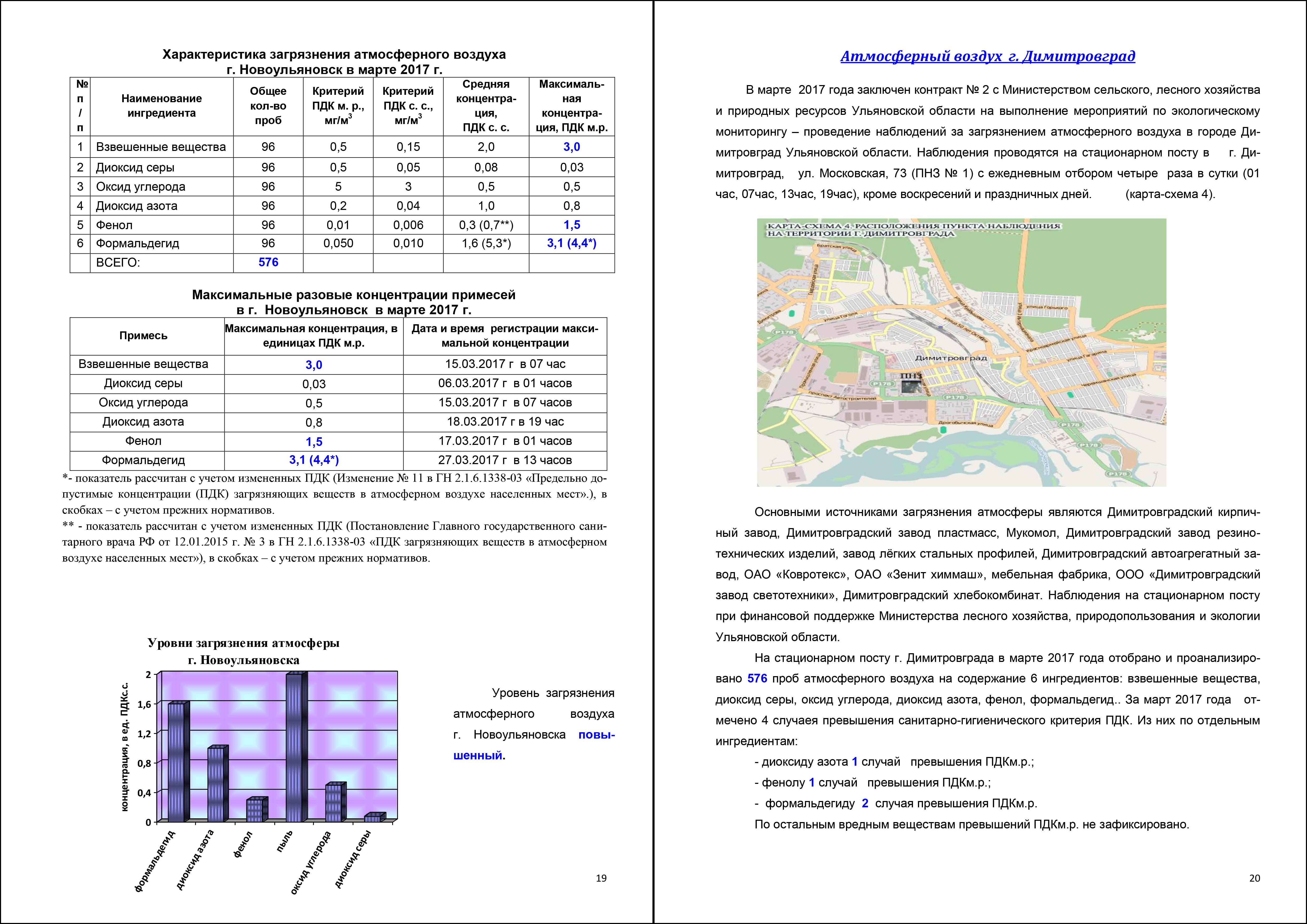Click the оксид углерода chart bar
This screenshot has width=1307, height=924.
[x=335, y=802]
